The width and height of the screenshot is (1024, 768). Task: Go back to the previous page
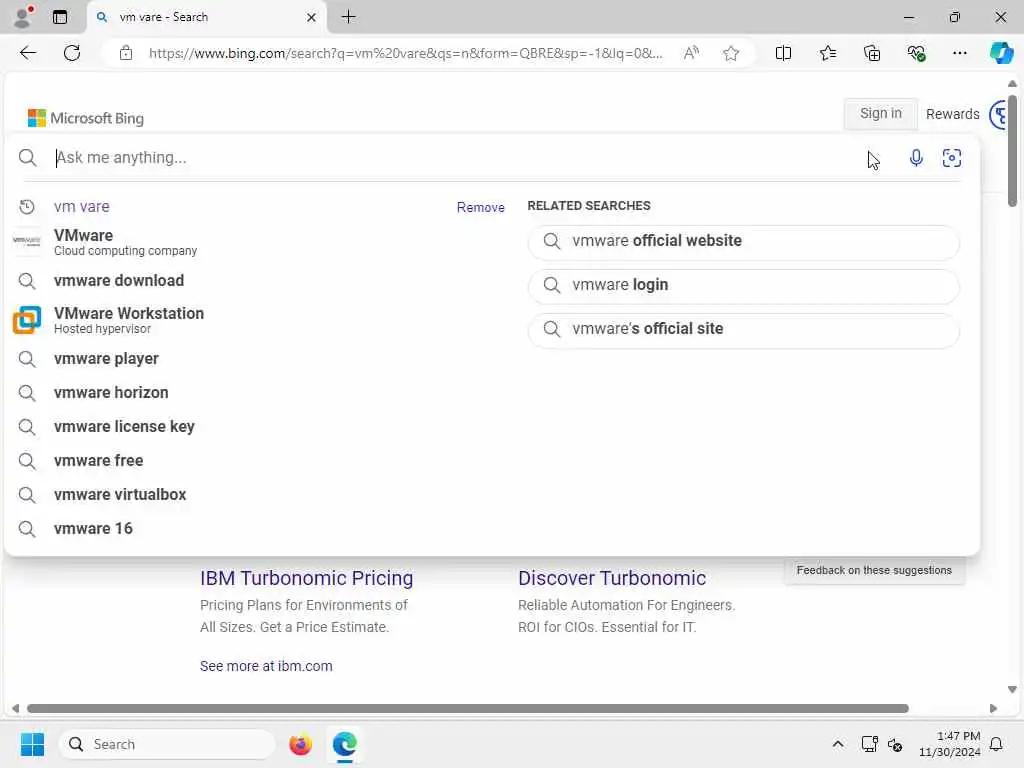point(27,53)
